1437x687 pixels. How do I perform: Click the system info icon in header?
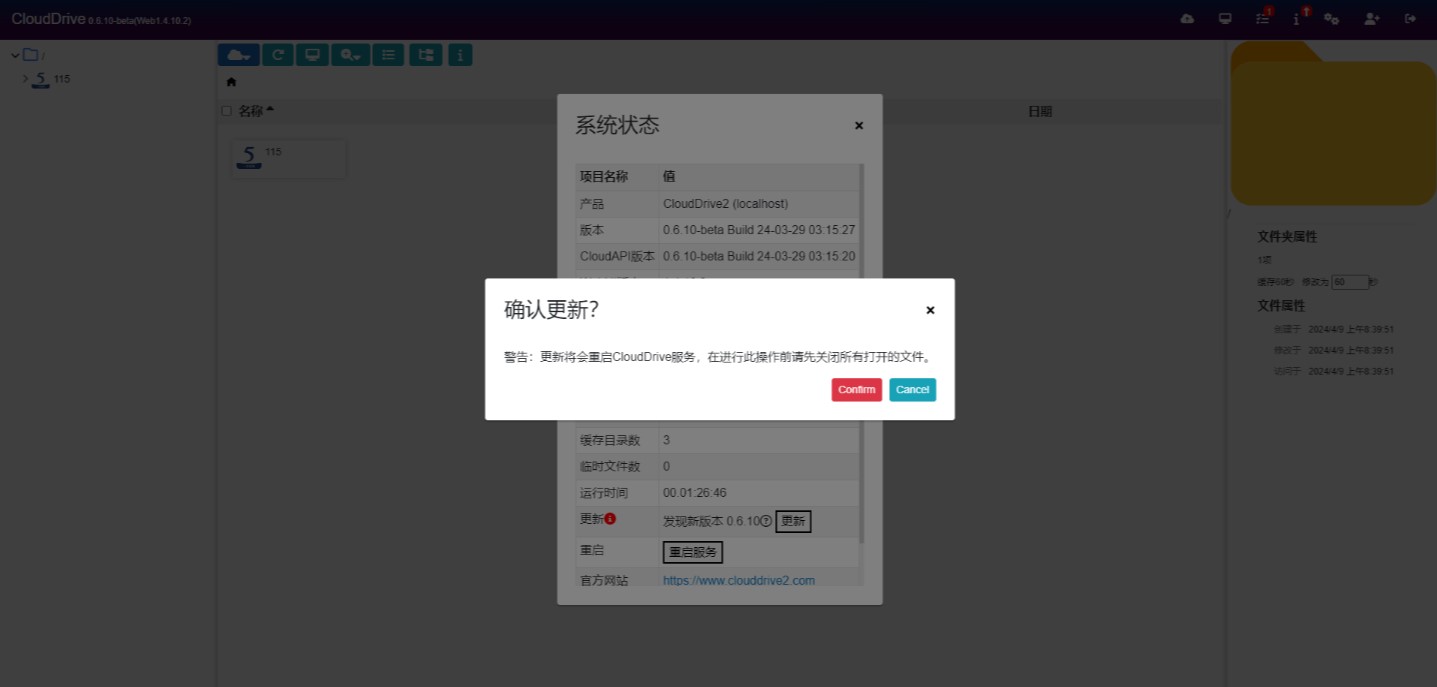[x=1297, y=19]
